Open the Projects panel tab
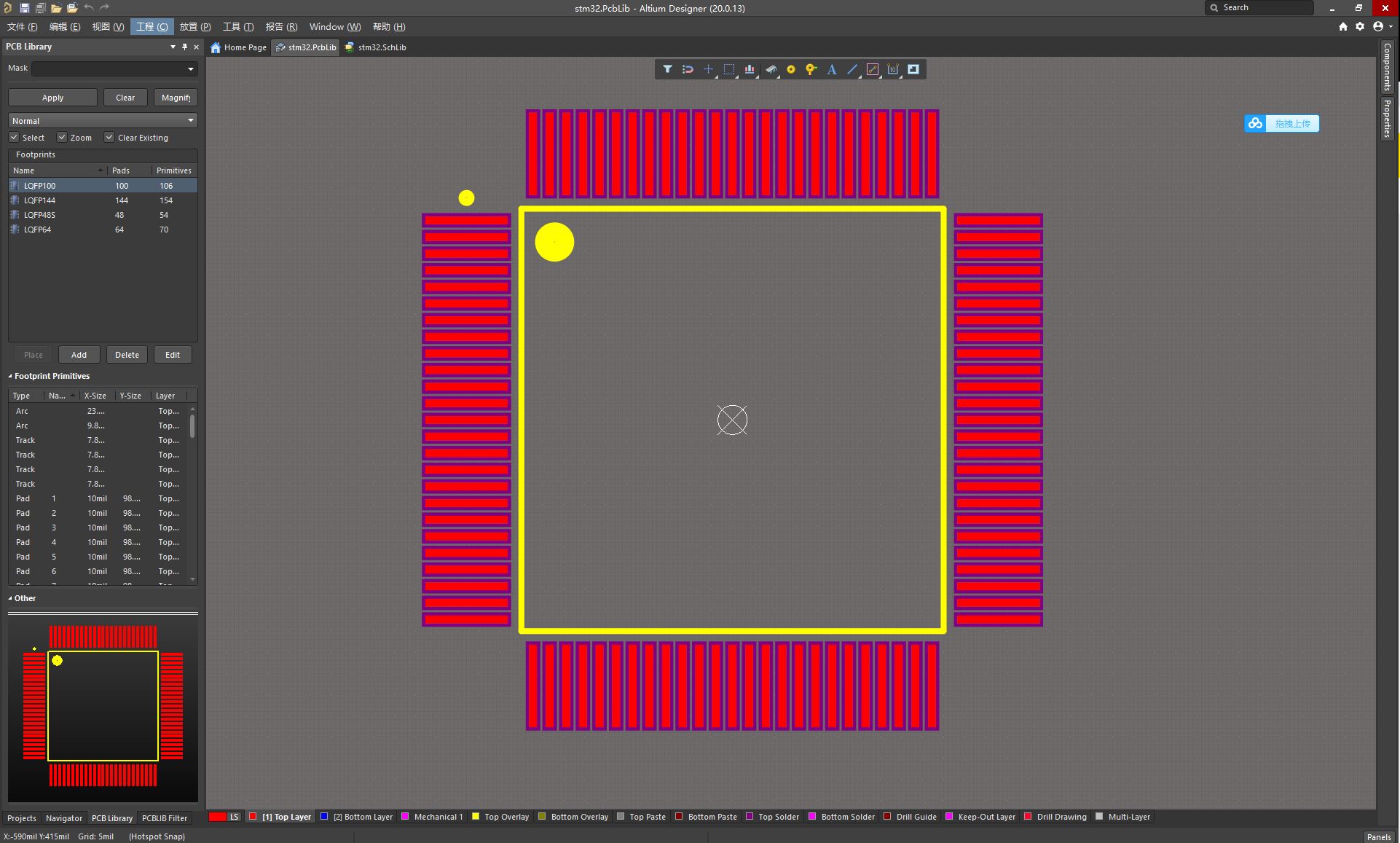Screen dimensions: 1400x843 [x=21, y=818]
